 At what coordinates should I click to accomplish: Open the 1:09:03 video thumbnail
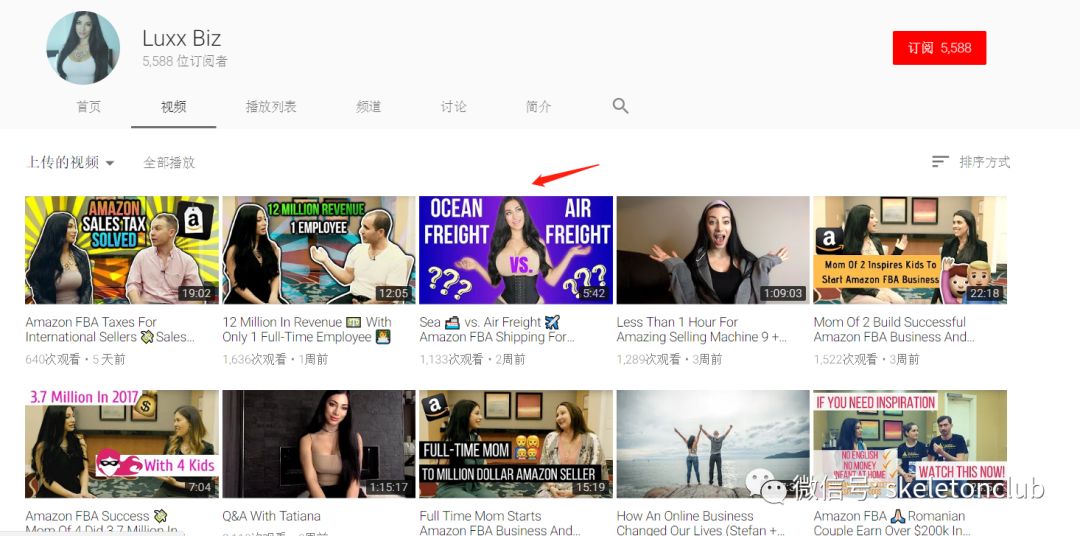click(713, 250)
